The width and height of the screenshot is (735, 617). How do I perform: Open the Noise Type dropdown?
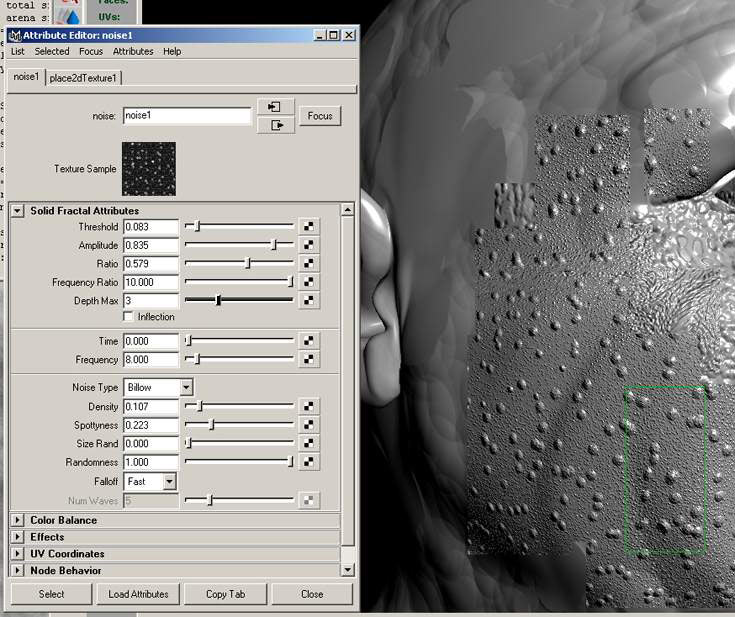point(186,387)
